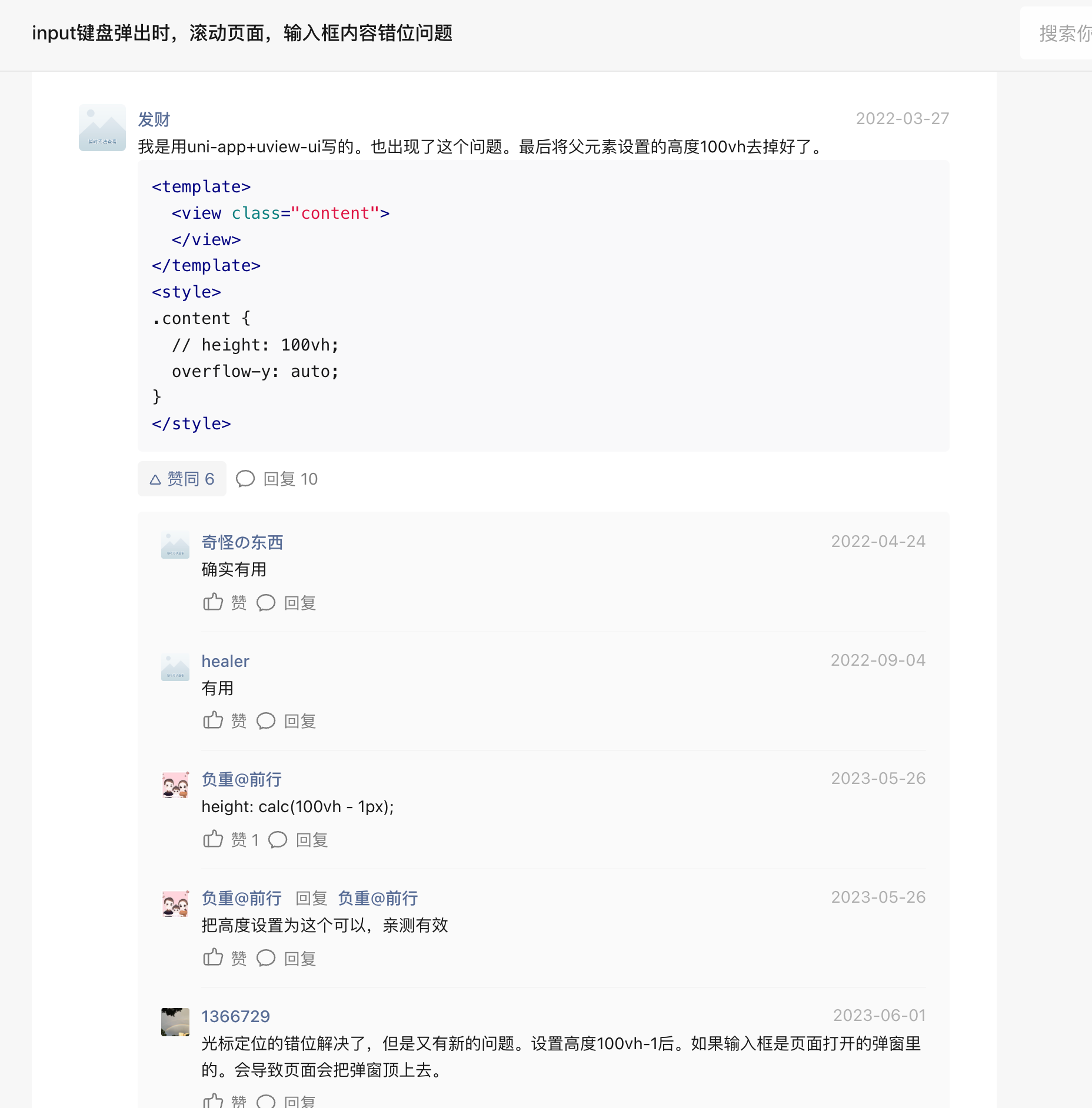Like healer's comment with thumbs-up icon

(213, 720)
